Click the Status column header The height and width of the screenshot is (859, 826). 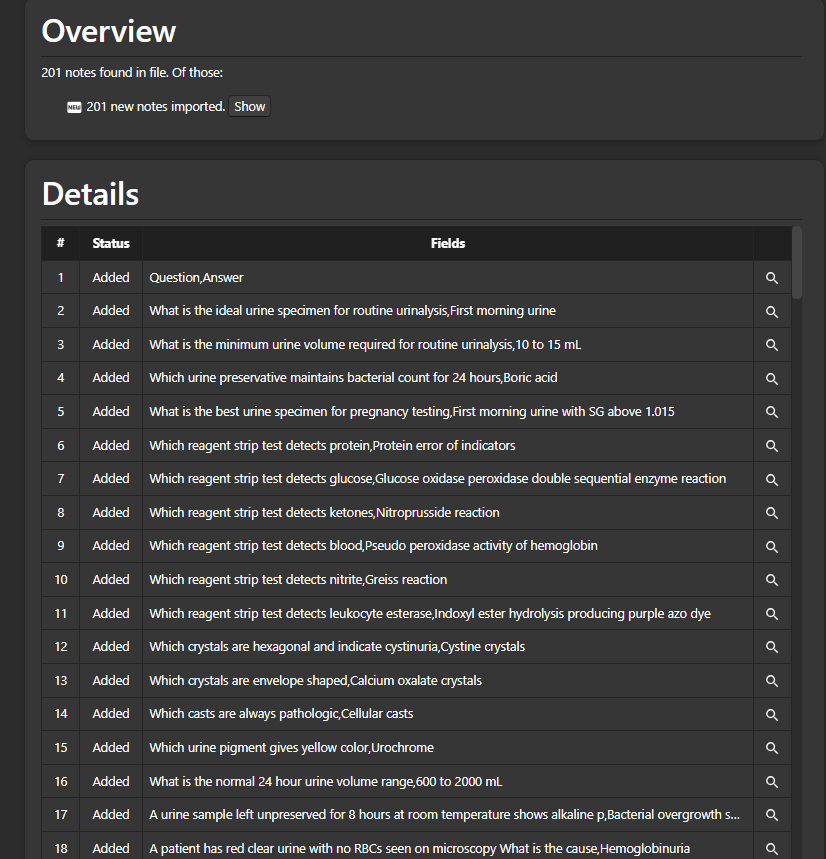click(111, 243)
